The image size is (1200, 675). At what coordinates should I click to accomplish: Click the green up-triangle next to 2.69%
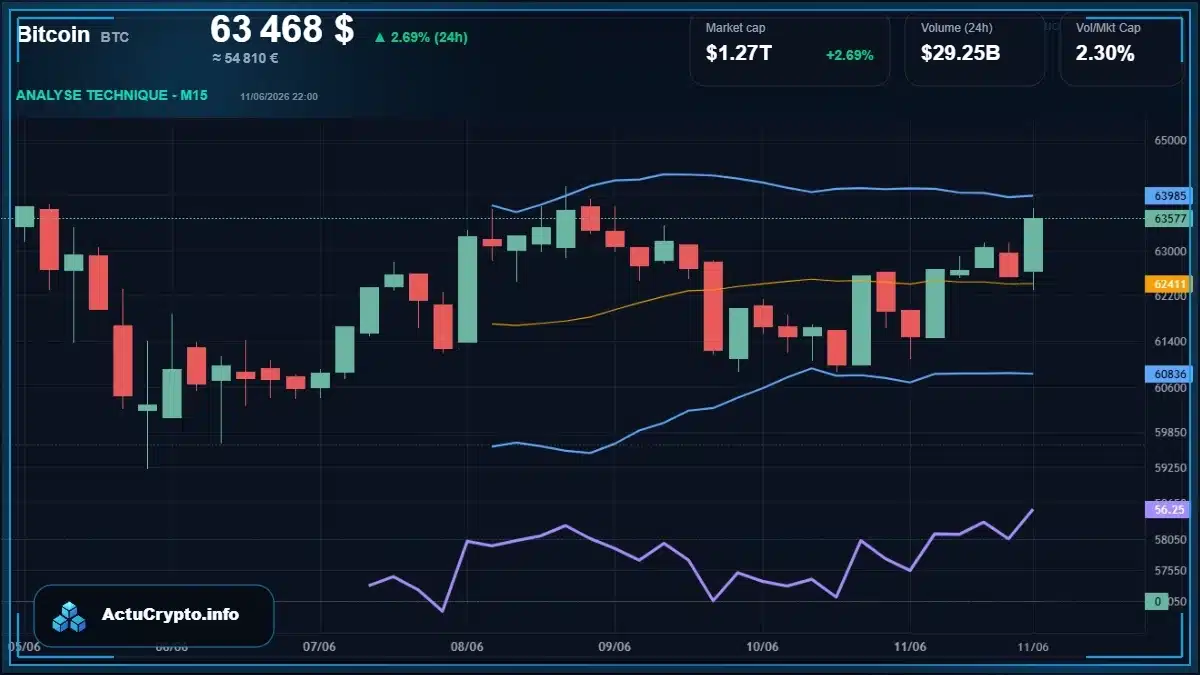[380, 37]
